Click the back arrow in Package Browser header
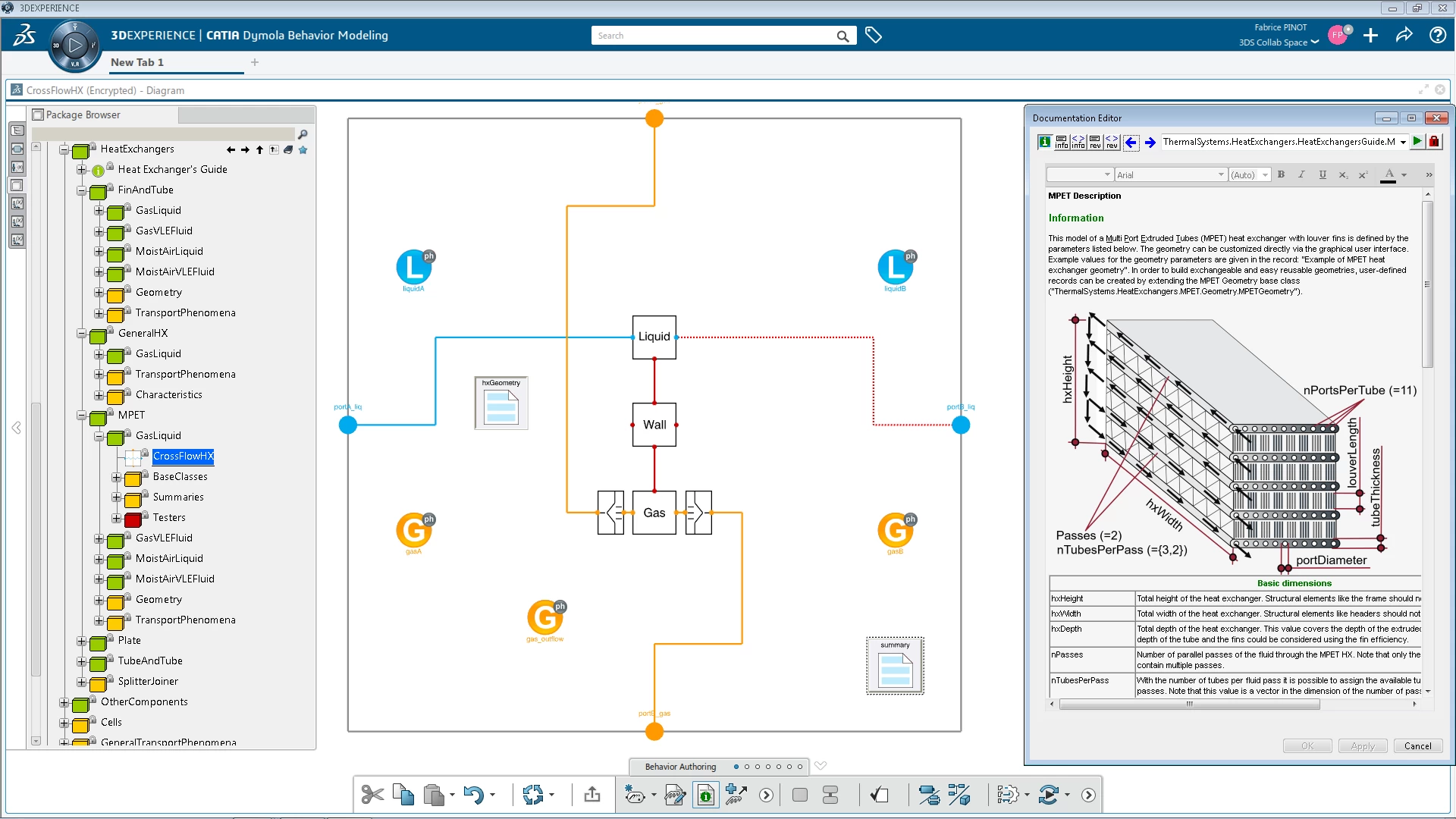 pos(231,149)
